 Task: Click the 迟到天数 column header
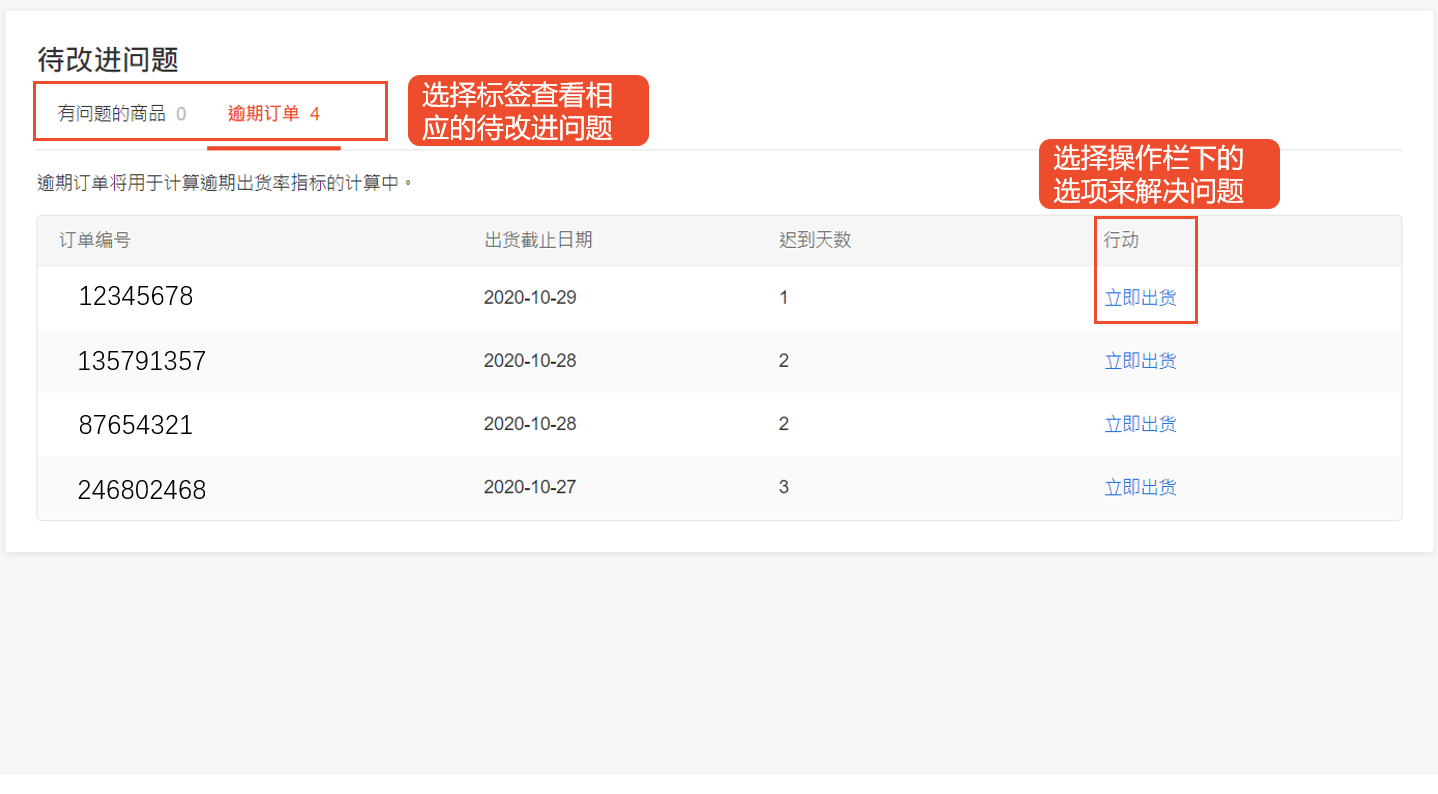click(815, 241)
